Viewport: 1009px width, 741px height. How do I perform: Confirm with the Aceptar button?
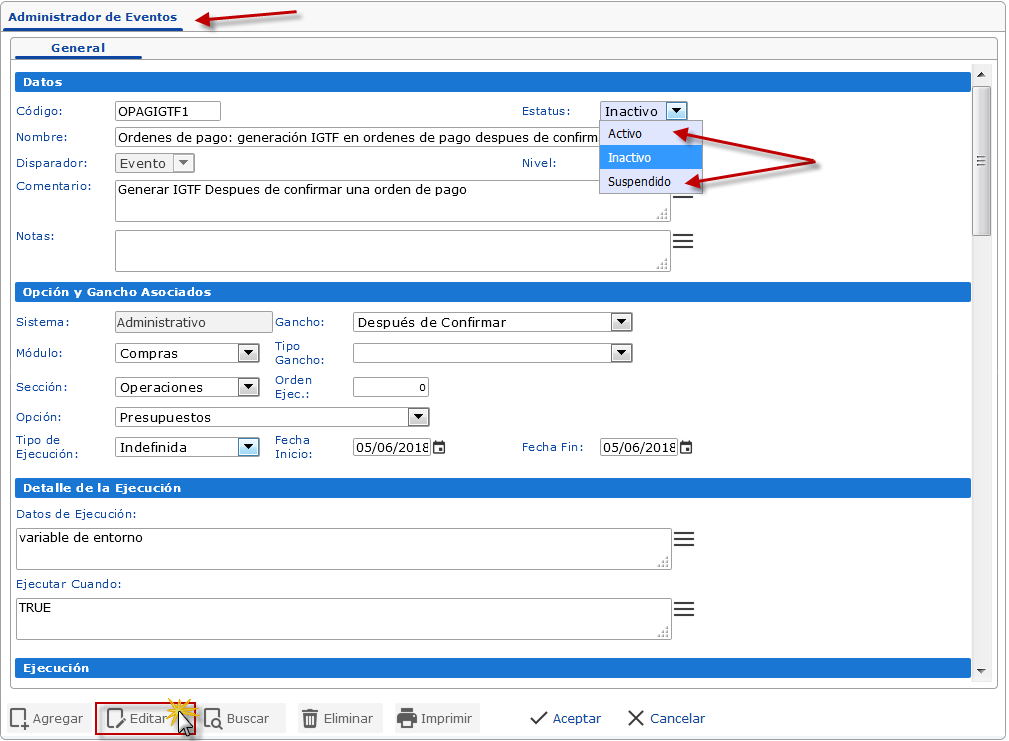click(x=565, y=718)
